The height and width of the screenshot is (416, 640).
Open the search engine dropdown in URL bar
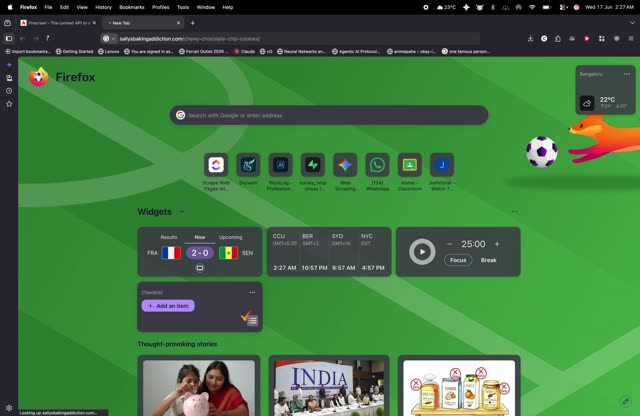coord(109,39)
